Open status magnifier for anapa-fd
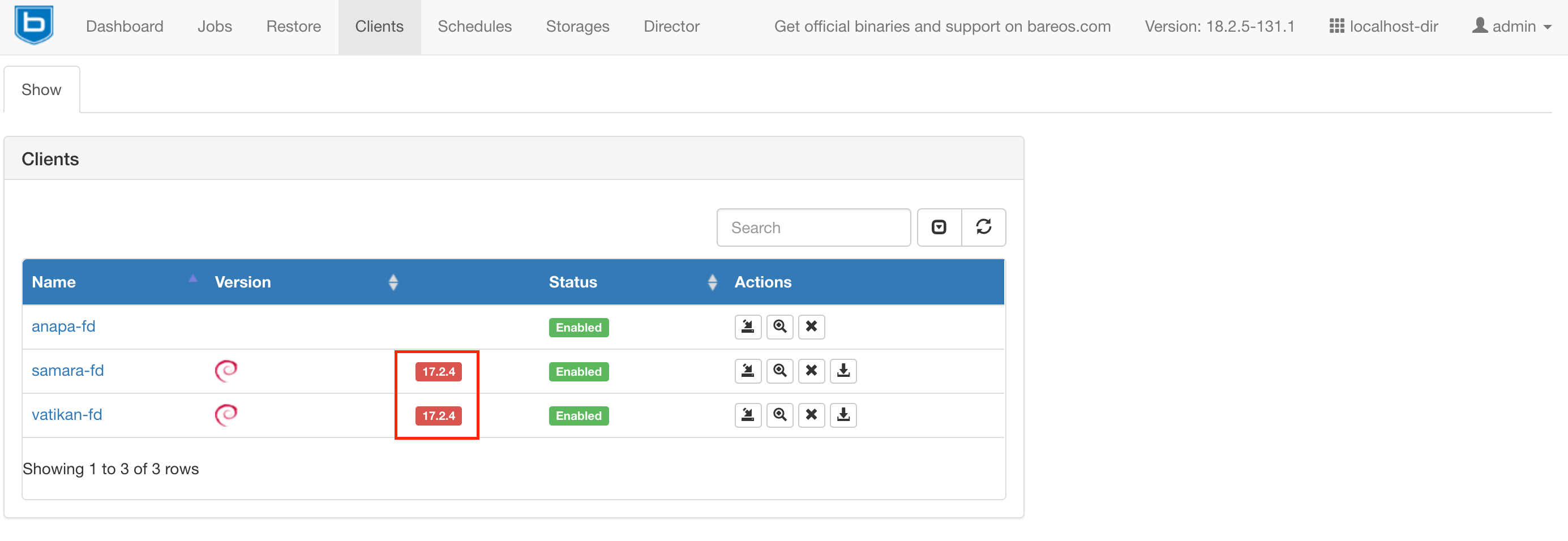The width and height of the screenshot is (1568, 541). 779,327
